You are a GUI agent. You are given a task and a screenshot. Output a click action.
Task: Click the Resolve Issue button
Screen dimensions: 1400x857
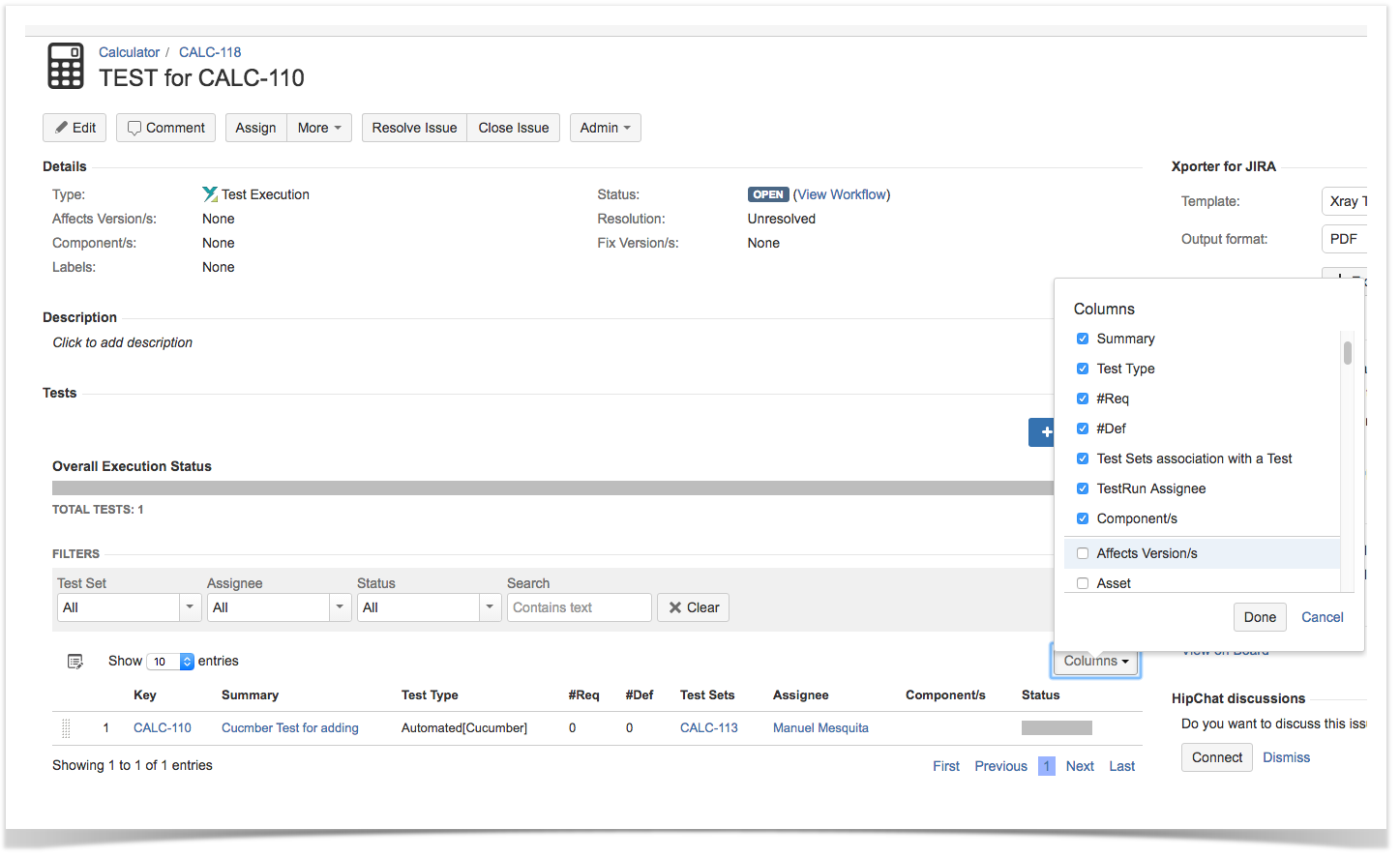[x=414, y=128]
